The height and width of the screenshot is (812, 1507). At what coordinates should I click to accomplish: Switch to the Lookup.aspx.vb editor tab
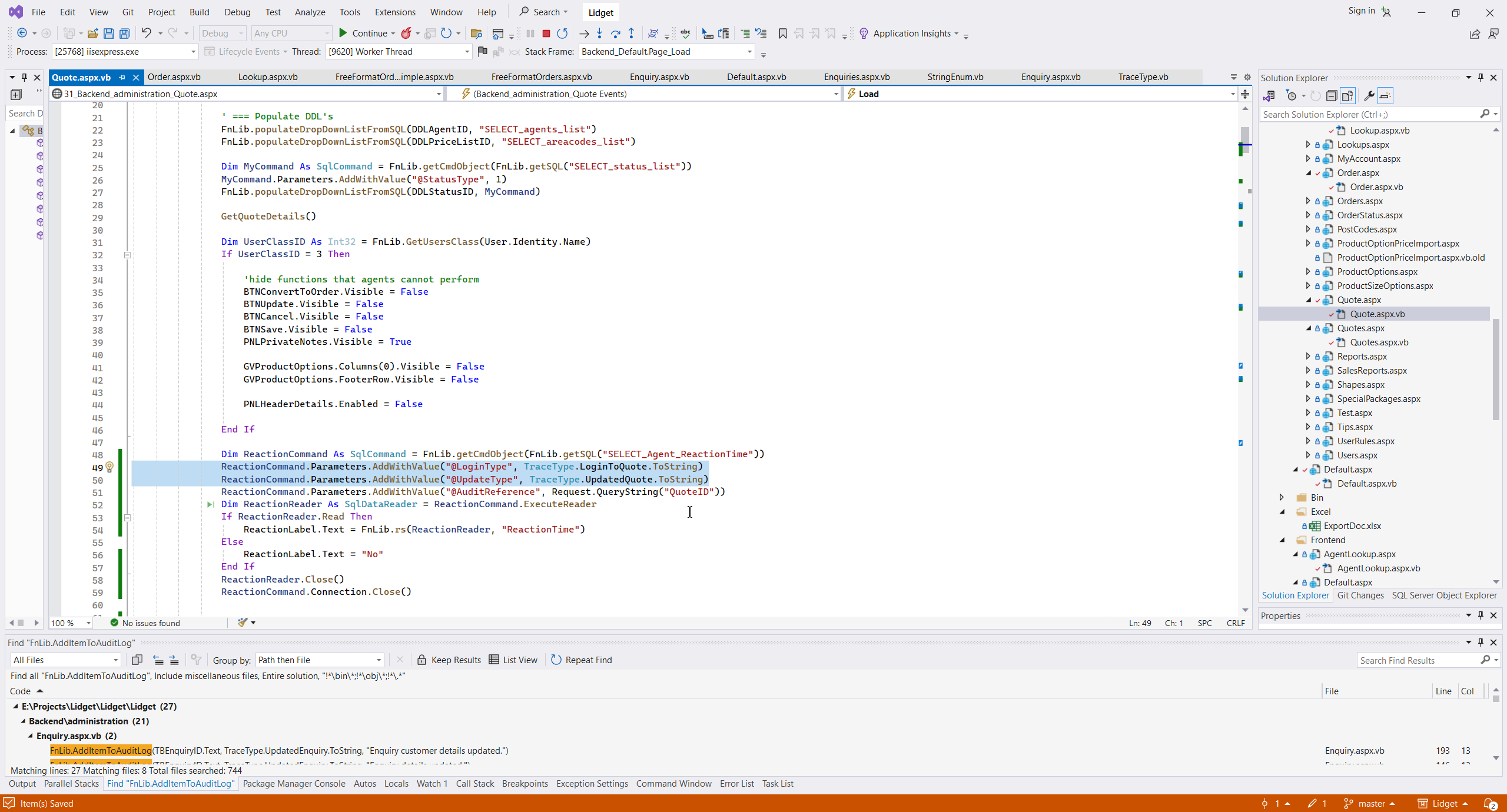(267, 77)
